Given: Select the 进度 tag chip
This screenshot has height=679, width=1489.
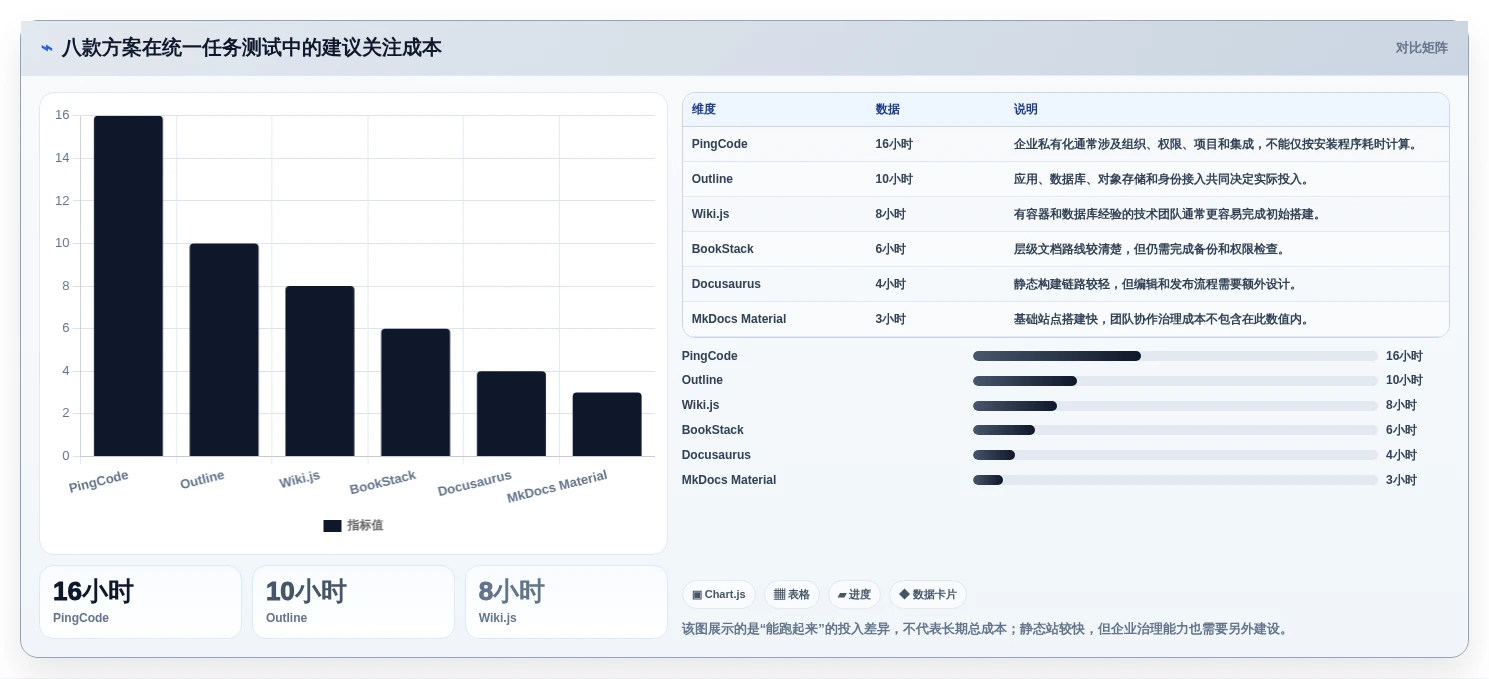Looking at the screenshot, I should pyautogui.click(x=854, y=594).
